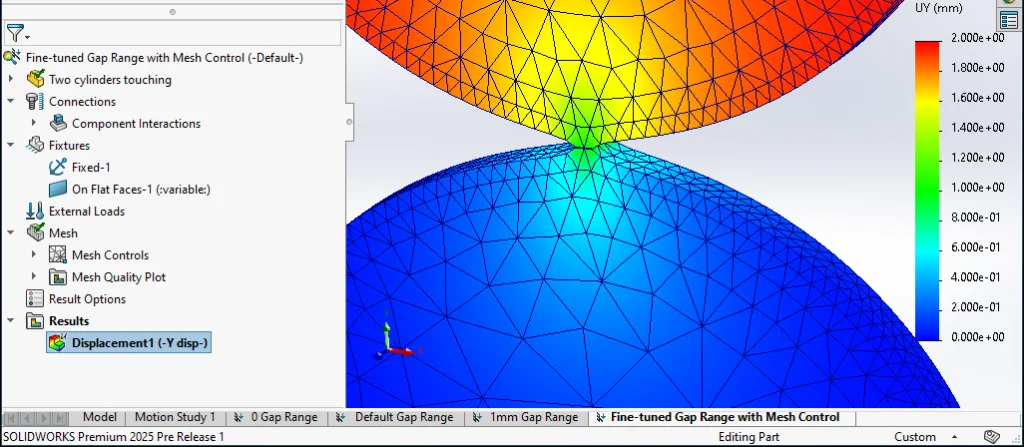Jump to first tab with scroll arrow
Image resolution: width=1024 pixels, height=447 pixels.
coord(12,418)
